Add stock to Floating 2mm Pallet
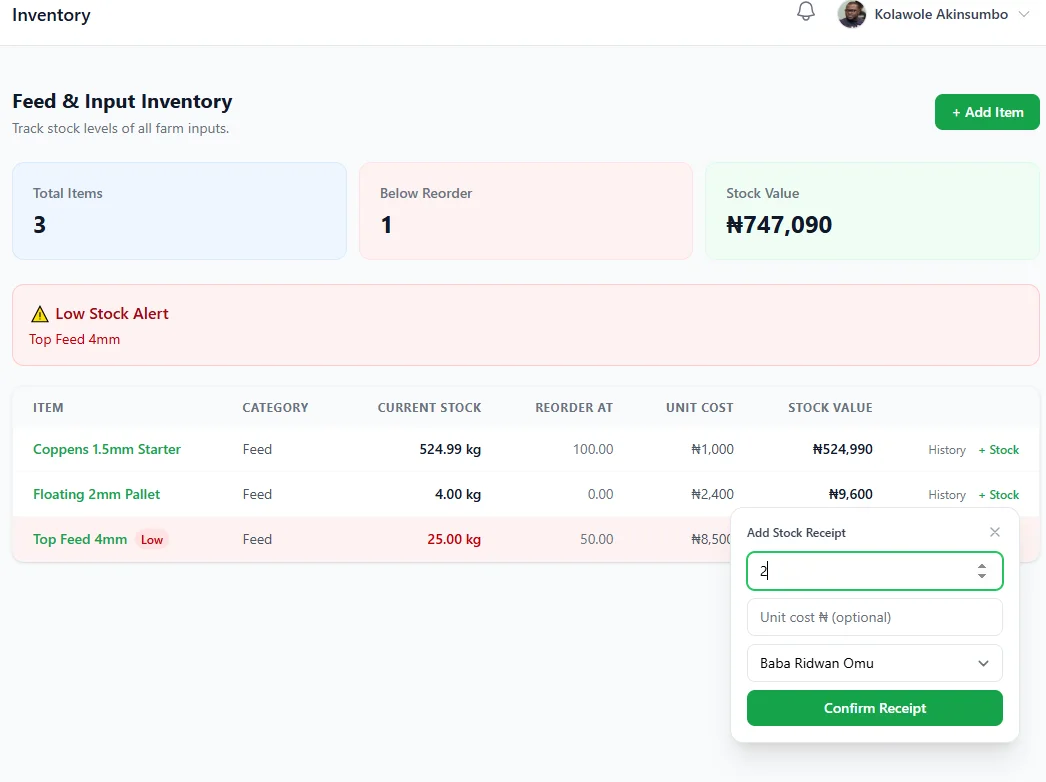 point(999,494)
